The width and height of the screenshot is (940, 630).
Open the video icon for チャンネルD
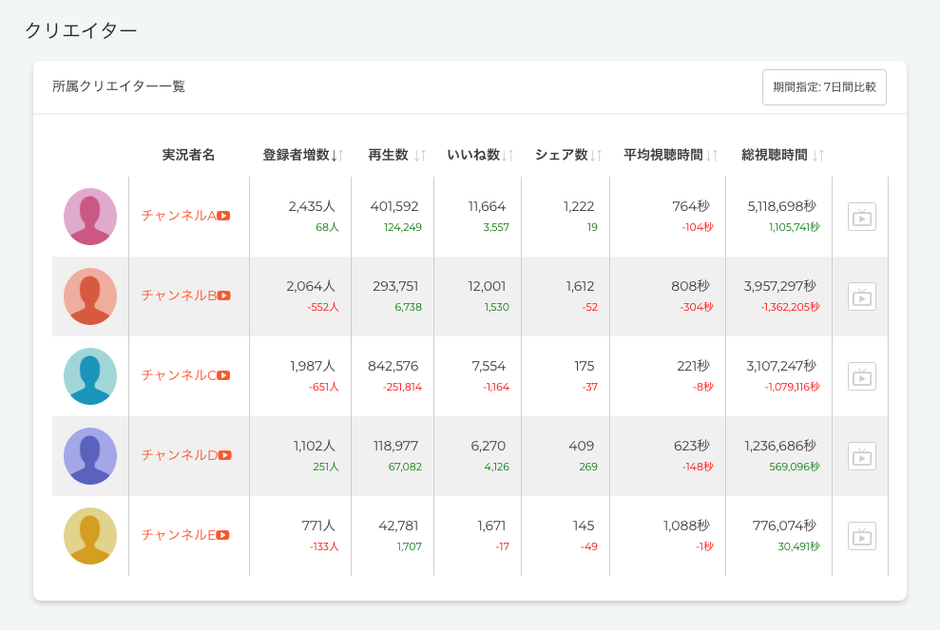point(861,456)
